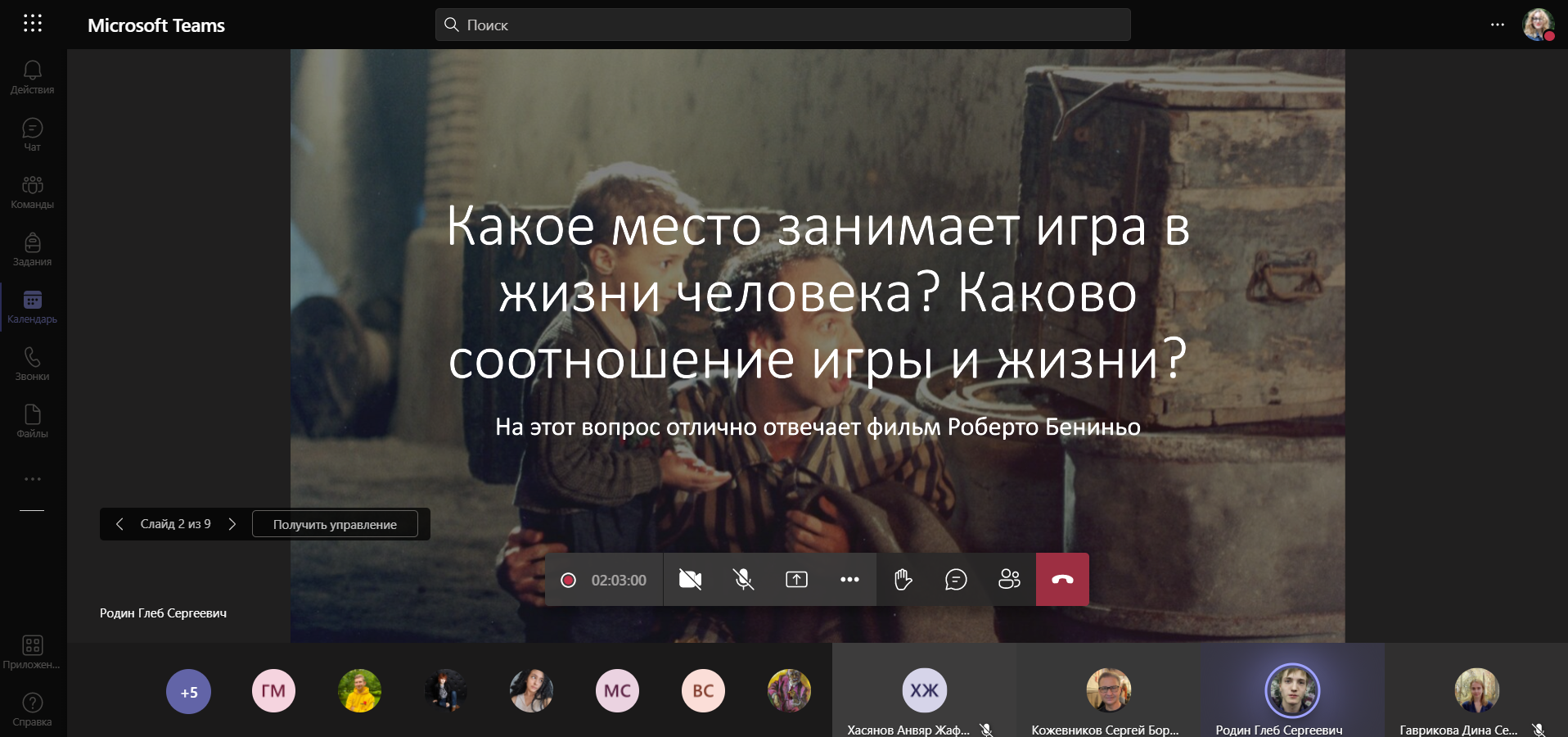Viewport: 1568px width, 737px height.
Task: Open the Teams (Команды) section
Action: click(x=33, y=192)
